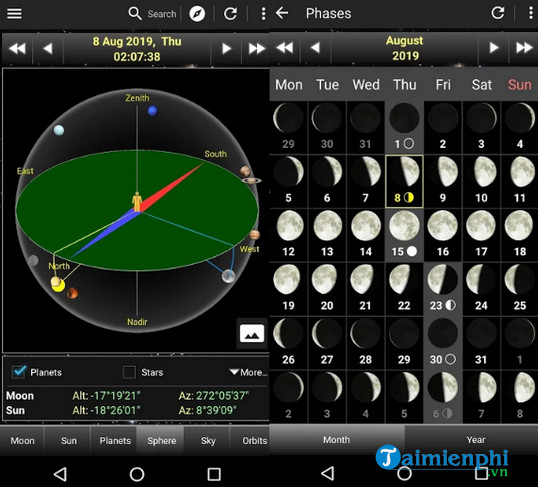The height and width of the screenshot is (487, 538).
Task: Go to next month in Phases
Action: (x=493, y=47)
